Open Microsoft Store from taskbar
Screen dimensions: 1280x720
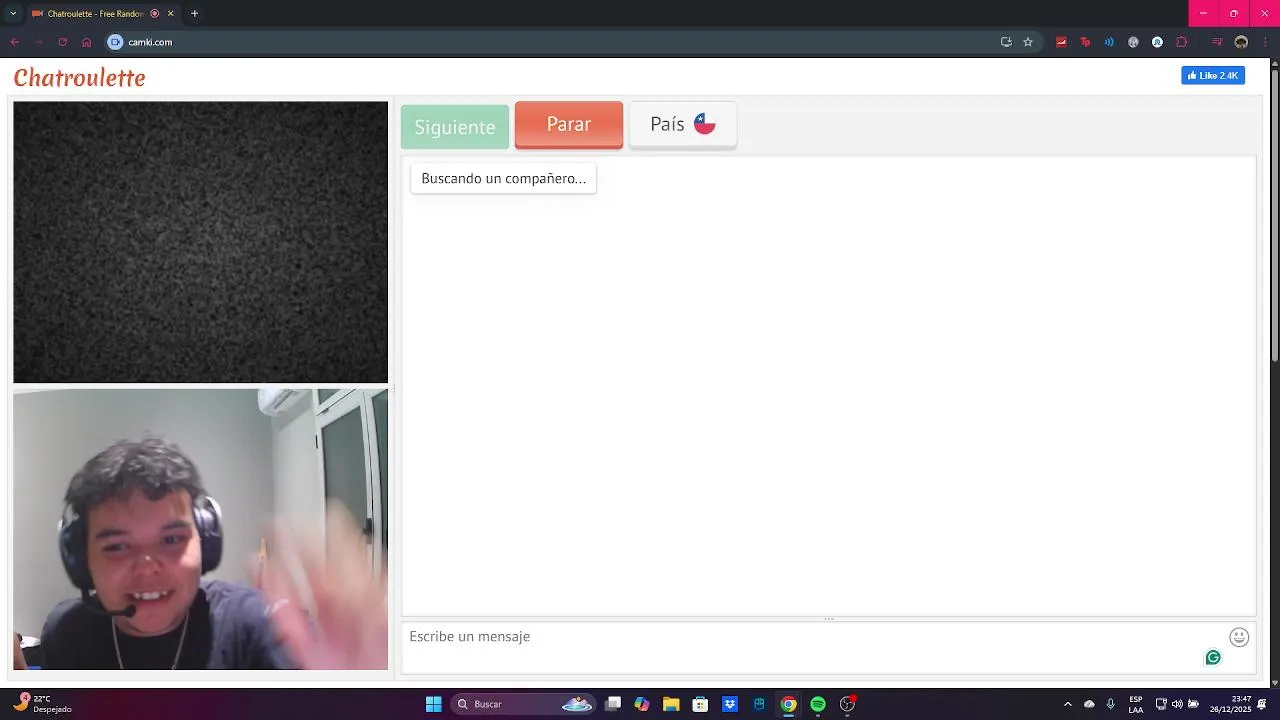[x=700, y=704]
